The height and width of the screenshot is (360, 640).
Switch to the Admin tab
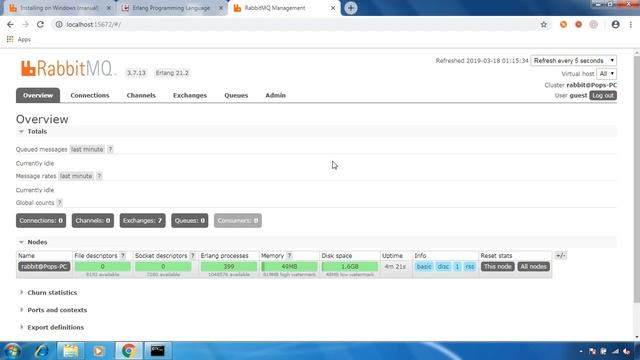[x=276, y=96]
